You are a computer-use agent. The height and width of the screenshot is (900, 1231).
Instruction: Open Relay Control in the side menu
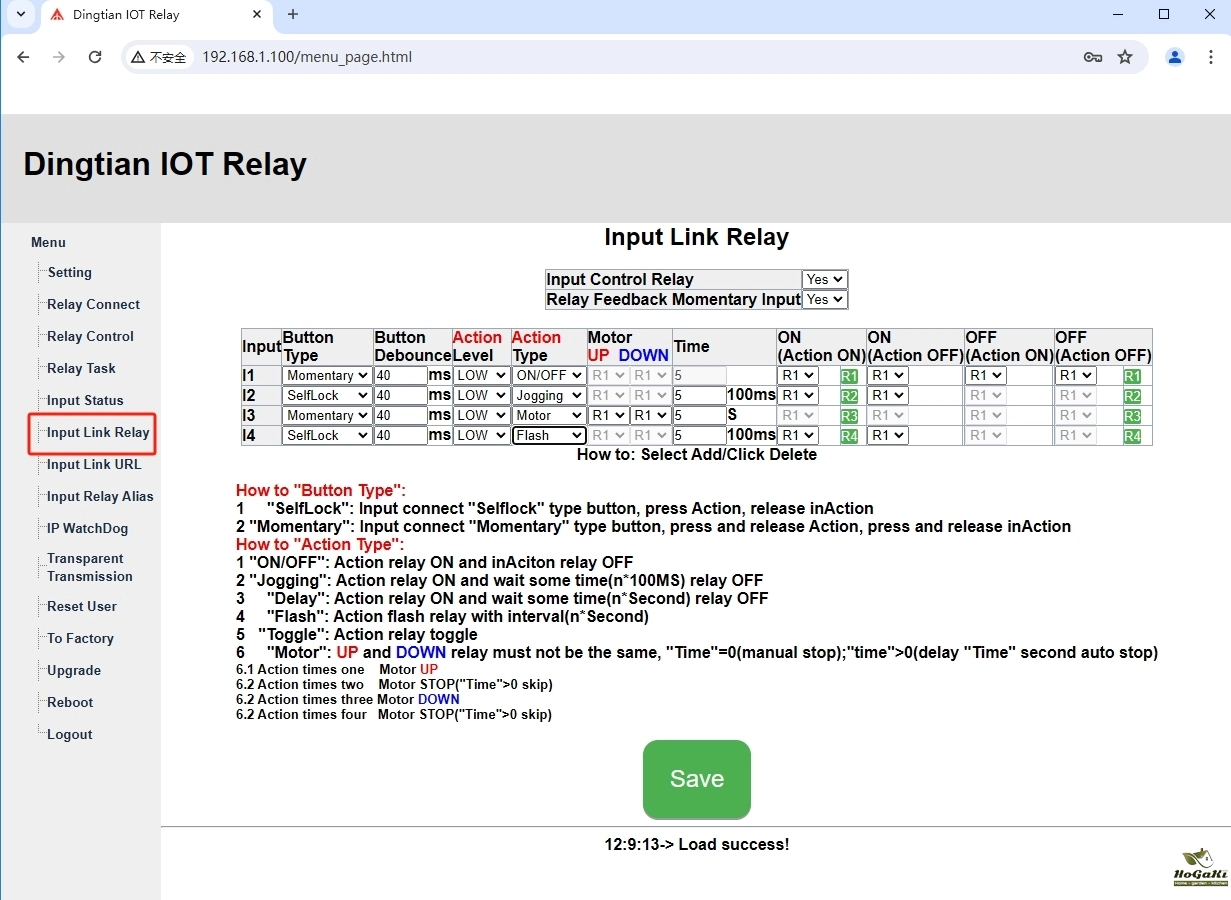click(90, 337)
